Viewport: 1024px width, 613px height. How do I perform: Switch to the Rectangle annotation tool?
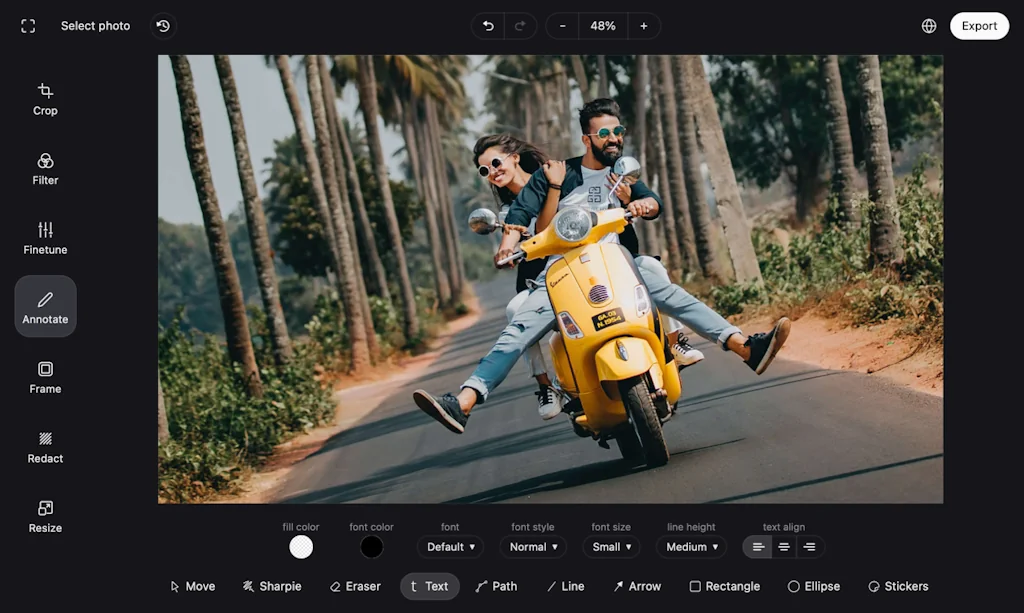point(724,586)
